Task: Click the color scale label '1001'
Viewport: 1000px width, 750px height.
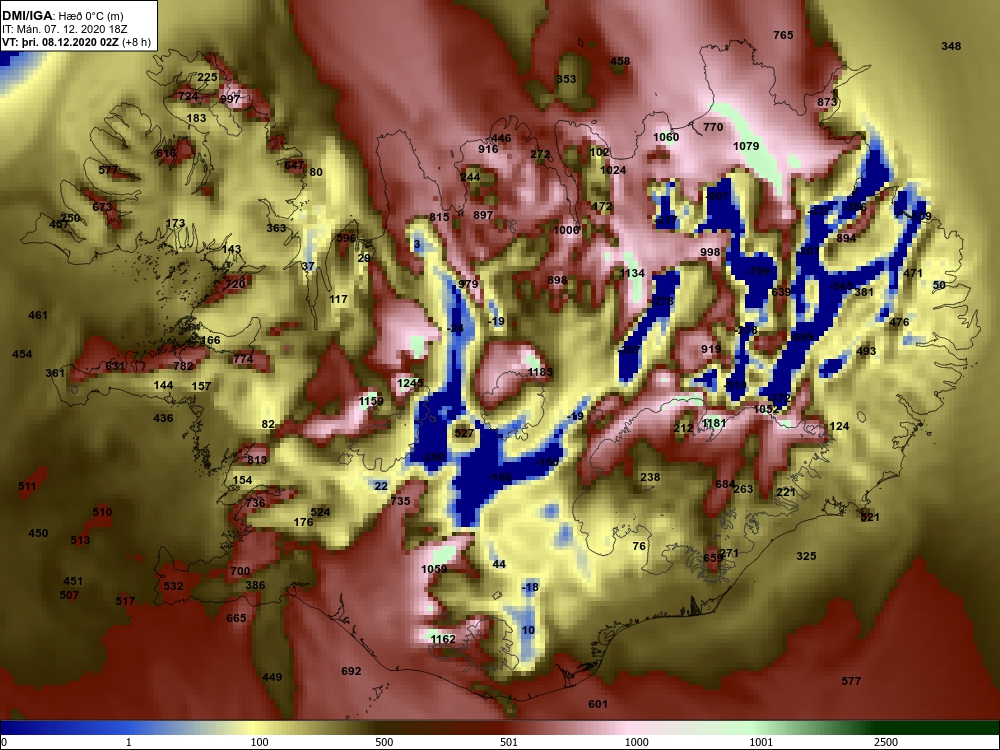Action: click(761, 742)
